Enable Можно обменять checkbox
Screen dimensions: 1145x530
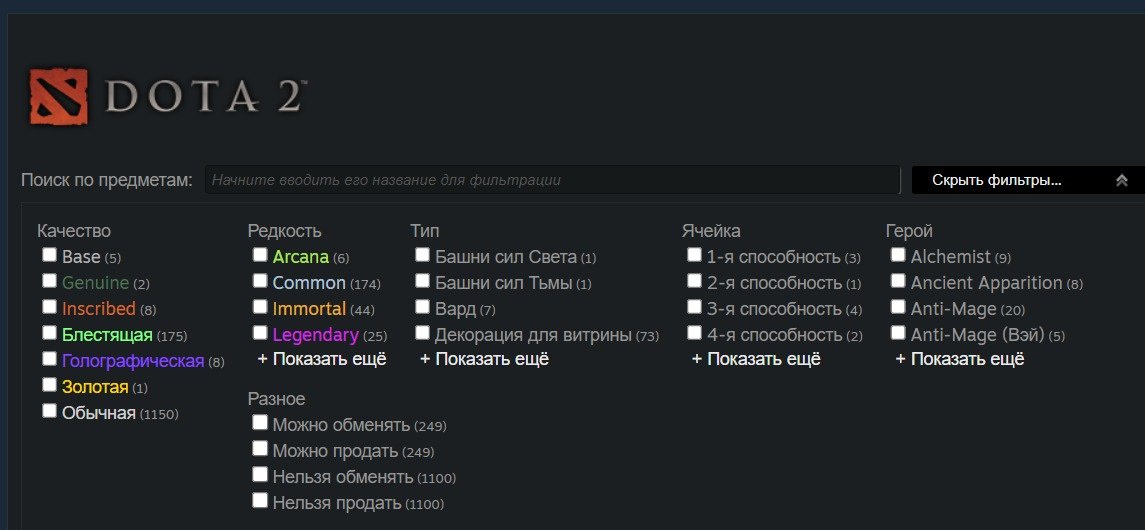pyautogui.click(x=260, y=422)
